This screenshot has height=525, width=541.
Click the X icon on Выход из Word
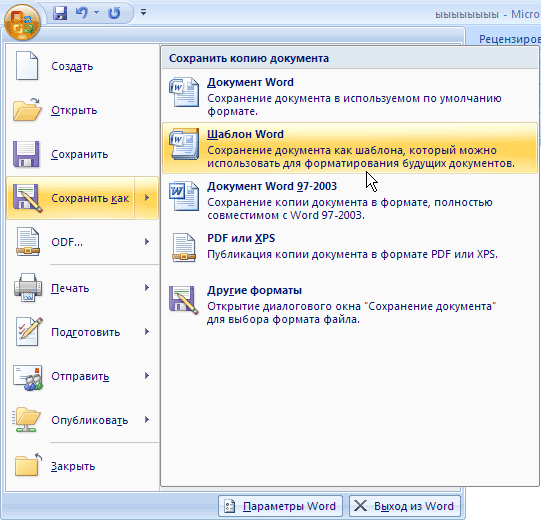click(x=360, y=506)
